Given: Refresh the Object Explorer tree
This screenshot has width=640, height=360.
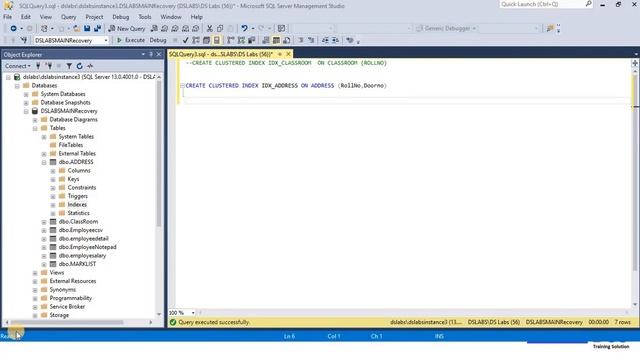Looking at the screenshot, I should (80, 66).
